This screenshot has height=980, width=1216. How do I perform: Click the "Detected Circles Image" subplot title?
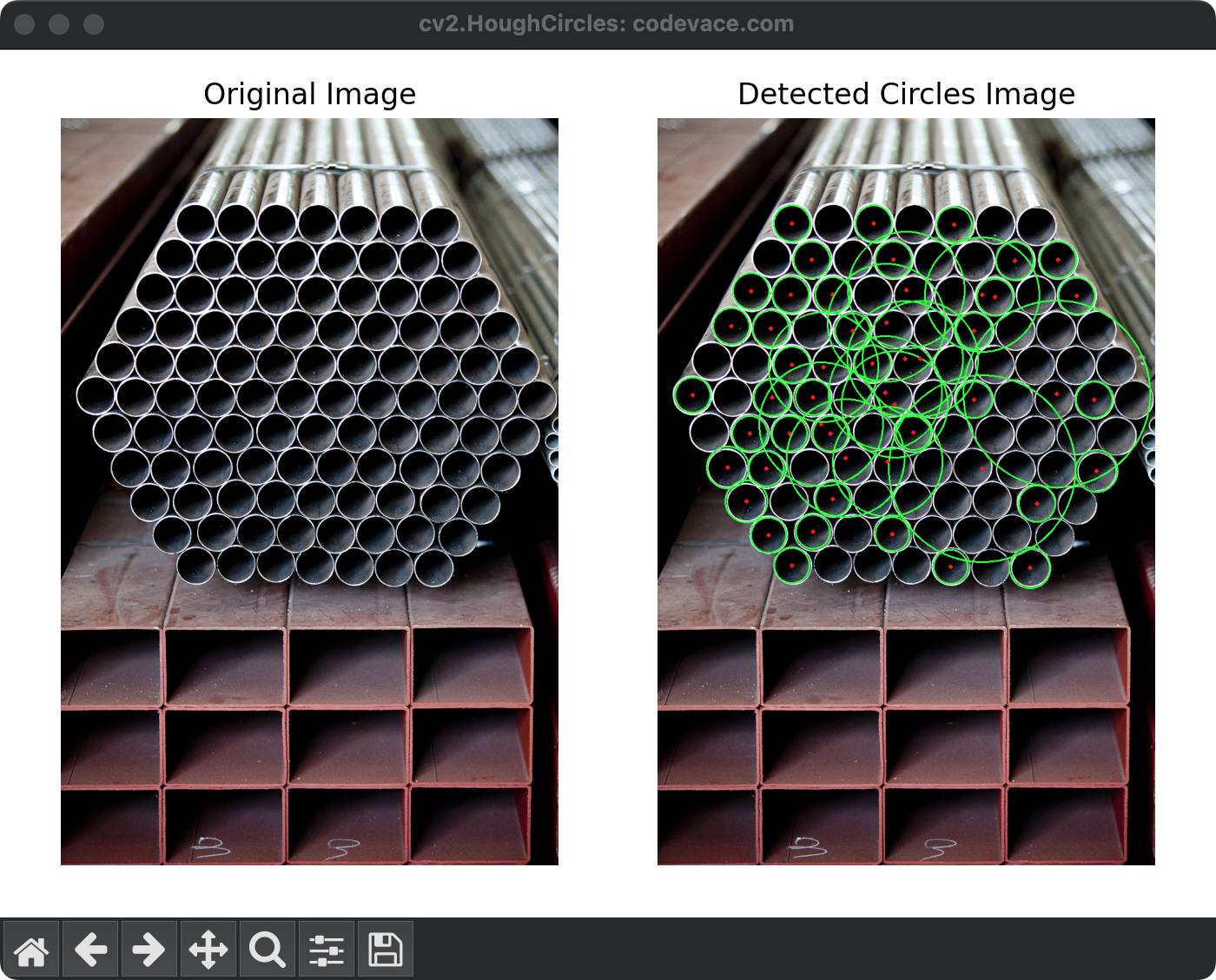point(906,94)
